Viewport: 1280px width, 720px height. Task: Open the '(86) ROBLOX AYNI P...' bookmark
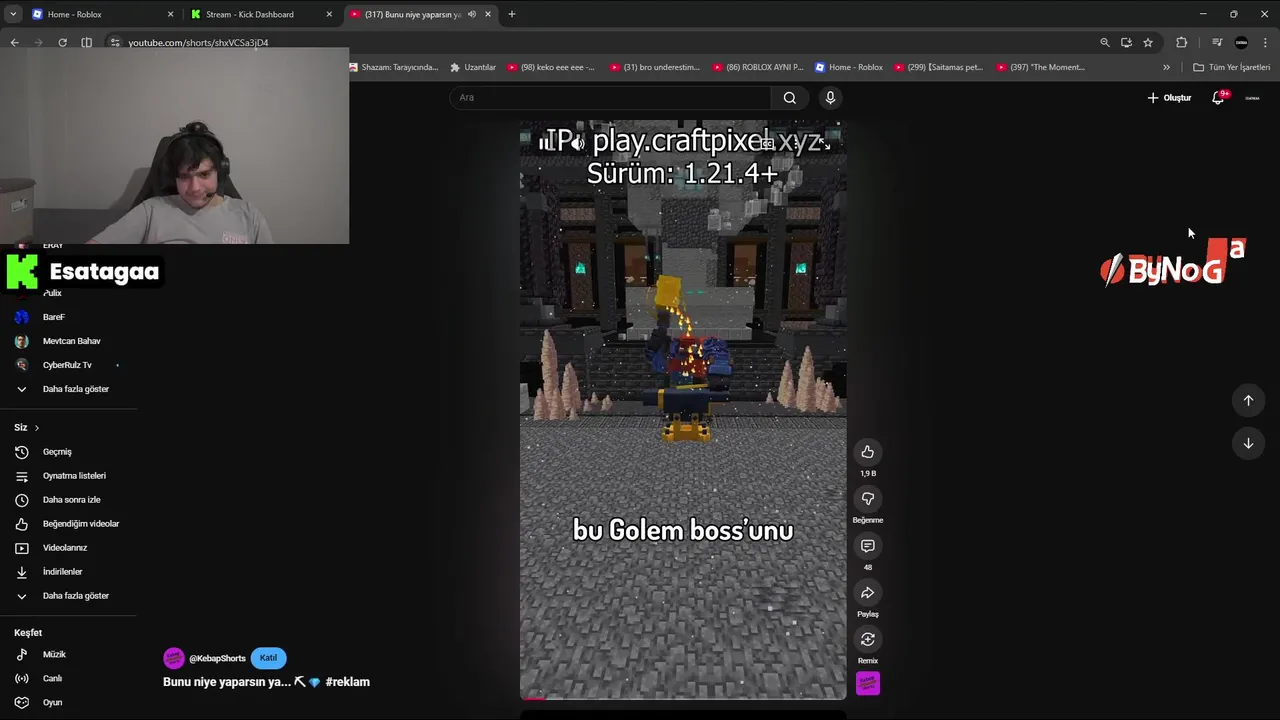point(758,67)
